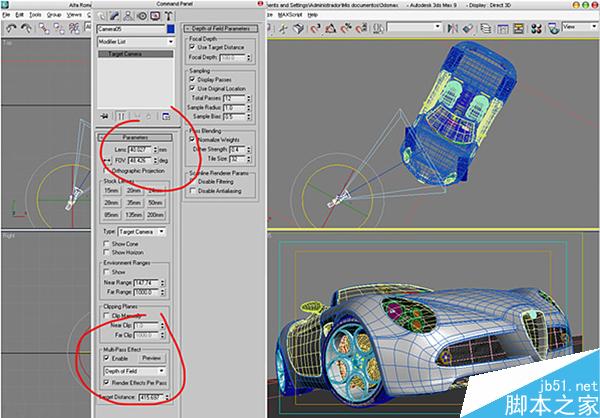The width and height of the screenshot is (600, 418).
Task: Open the named selection sets dropdown in the toolbar
Action: tap(414, 27)
